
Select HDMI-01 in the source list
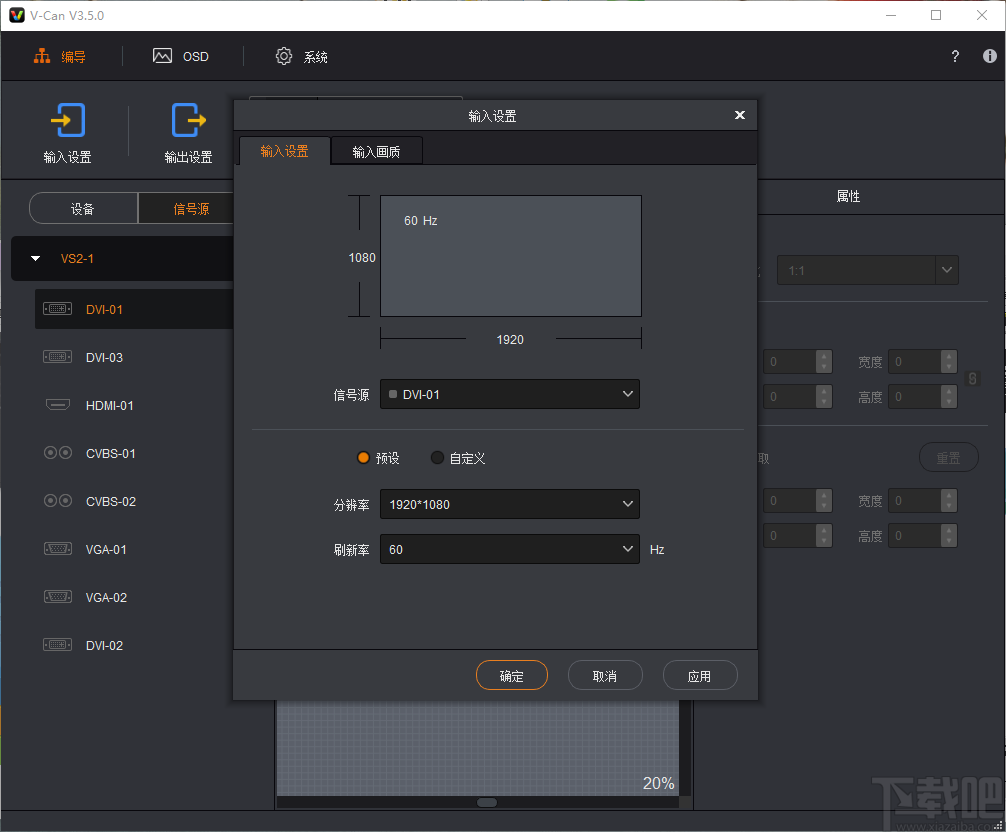click(x=133, y=405)
